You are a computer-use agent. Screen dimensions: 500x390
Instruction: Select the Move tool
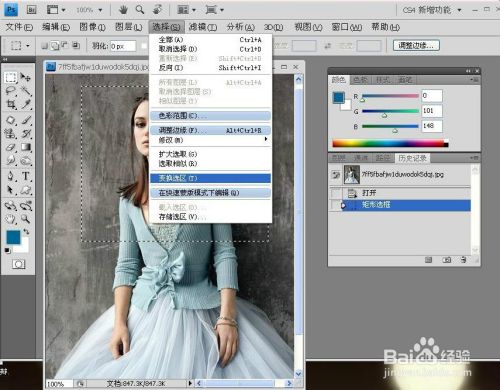[26, 77]
